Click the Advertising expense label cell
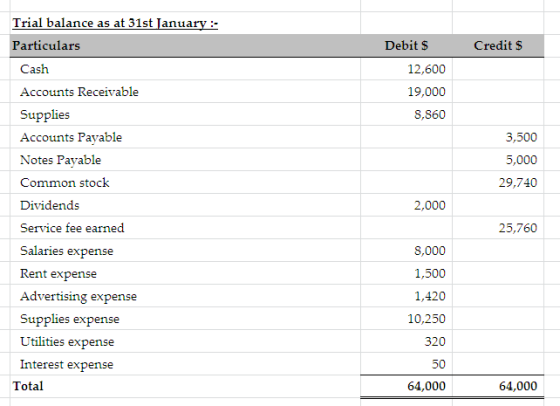 tap(79, 296)
